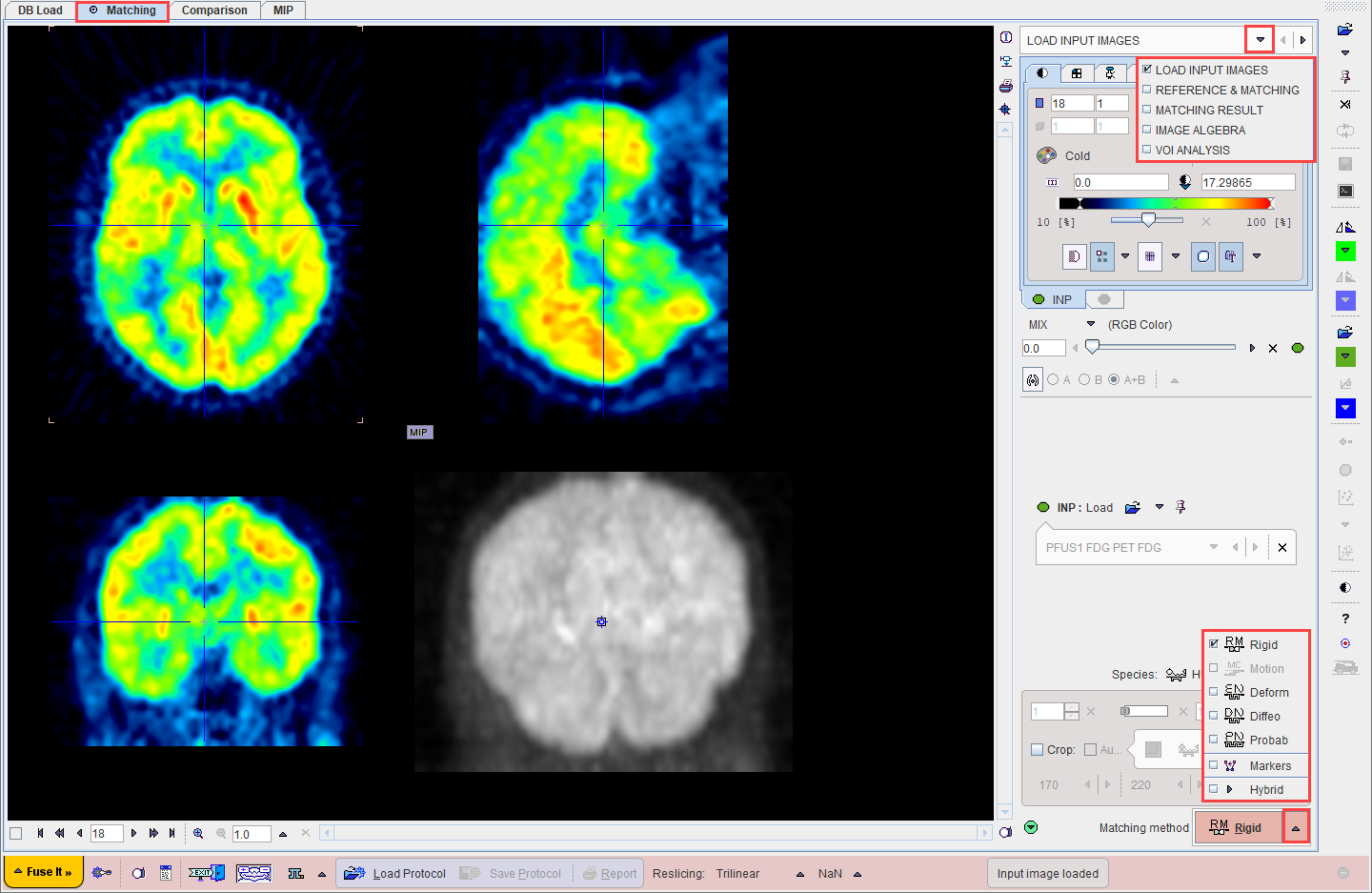
Task: Click the Rigid matching method button
Action: pyautogui.click(x=1238, y=827)
